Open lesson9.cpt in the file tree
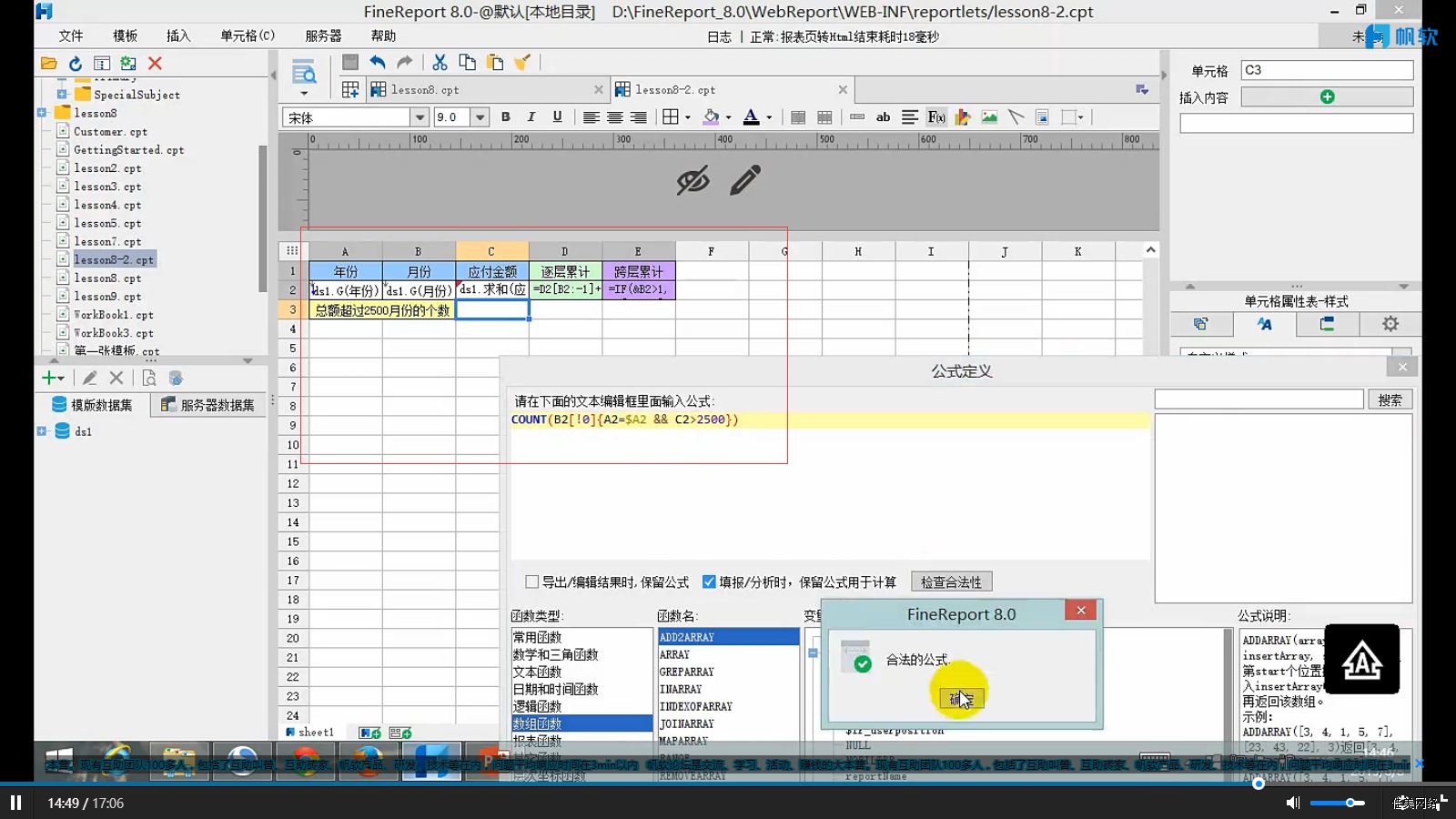The height and width of the screenshot is (819, 1456). click(107, 296)
